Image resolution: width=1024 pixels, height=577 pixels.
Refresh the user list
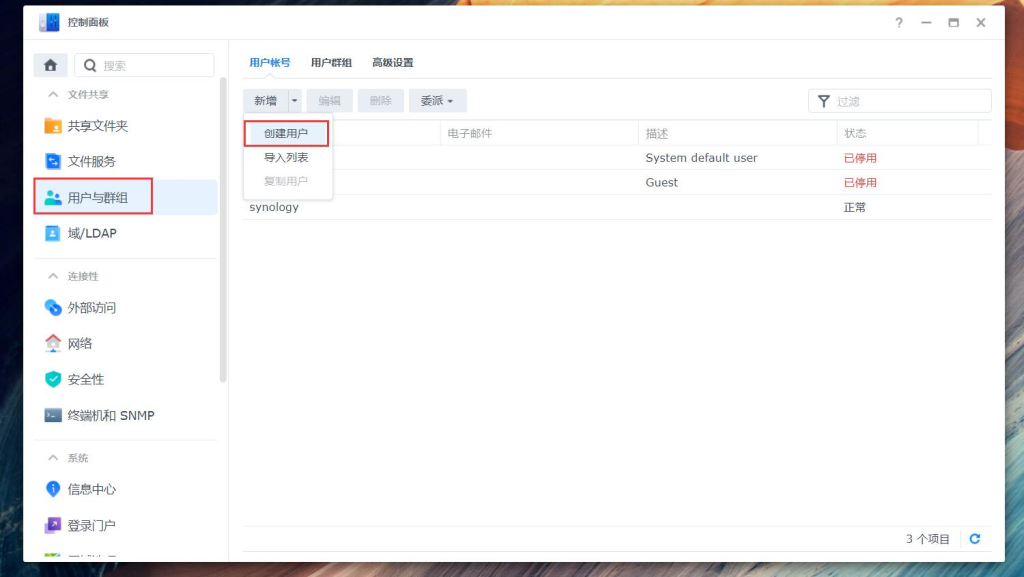tap(974, 538)
